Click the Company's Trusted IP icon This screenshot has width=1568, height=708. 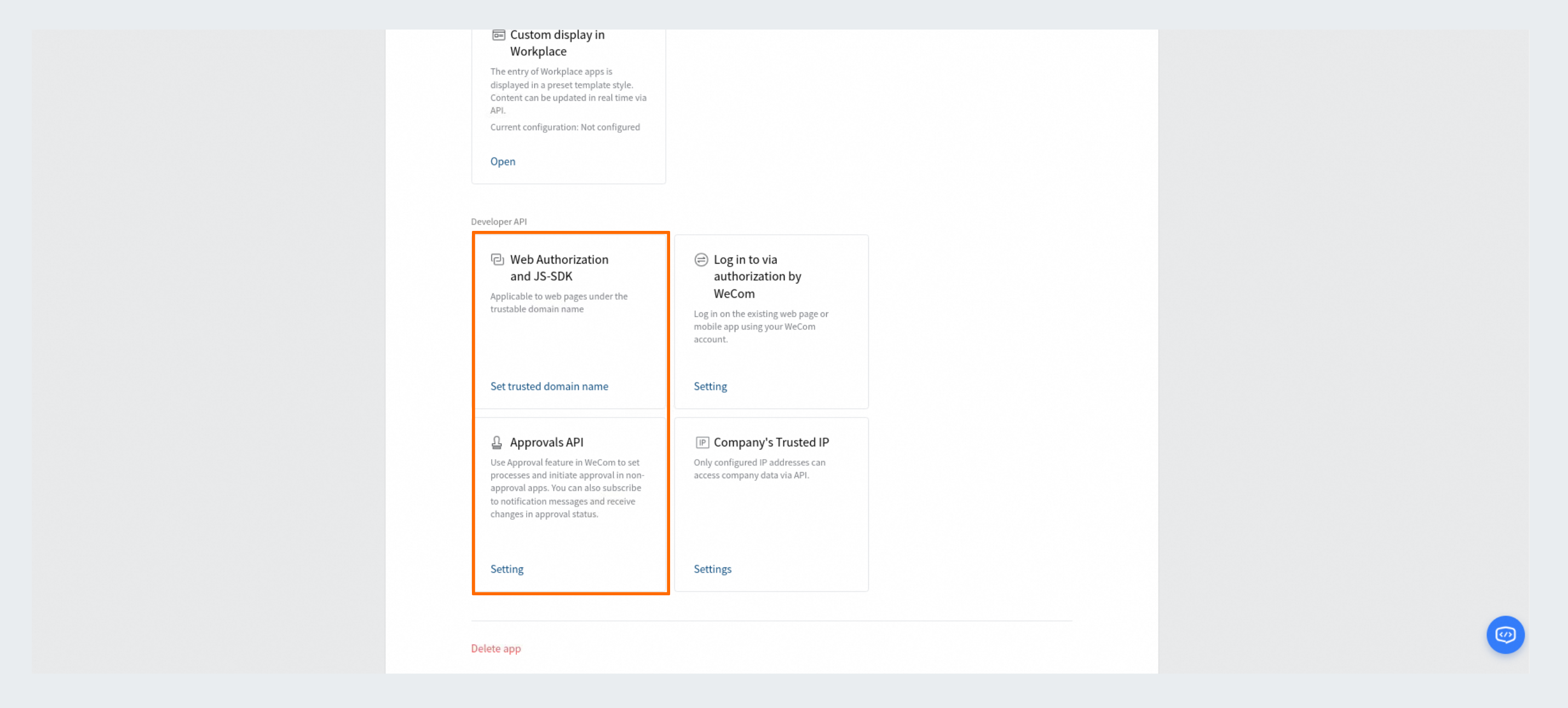[702, 442]
